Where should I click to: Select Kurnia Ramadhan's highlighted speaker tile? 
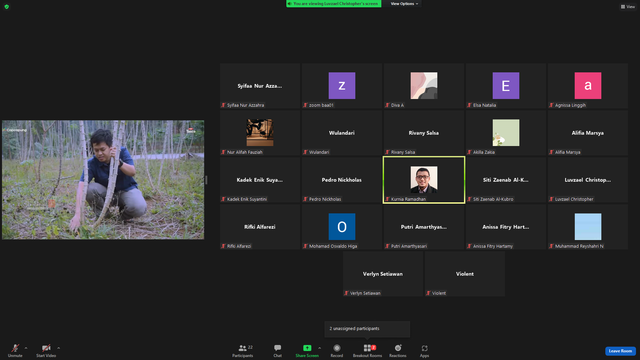[x=424, y=180]
